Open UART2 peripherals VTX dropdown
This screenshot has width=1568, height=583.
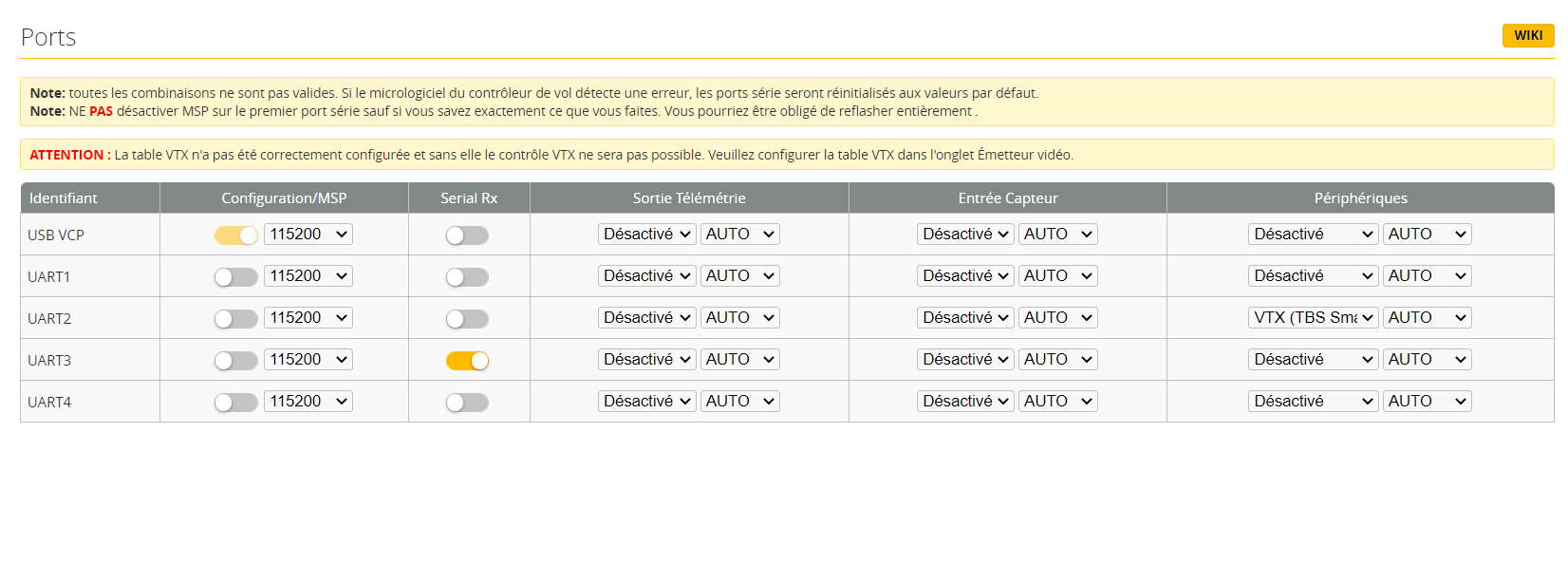tap(1313, 318)
